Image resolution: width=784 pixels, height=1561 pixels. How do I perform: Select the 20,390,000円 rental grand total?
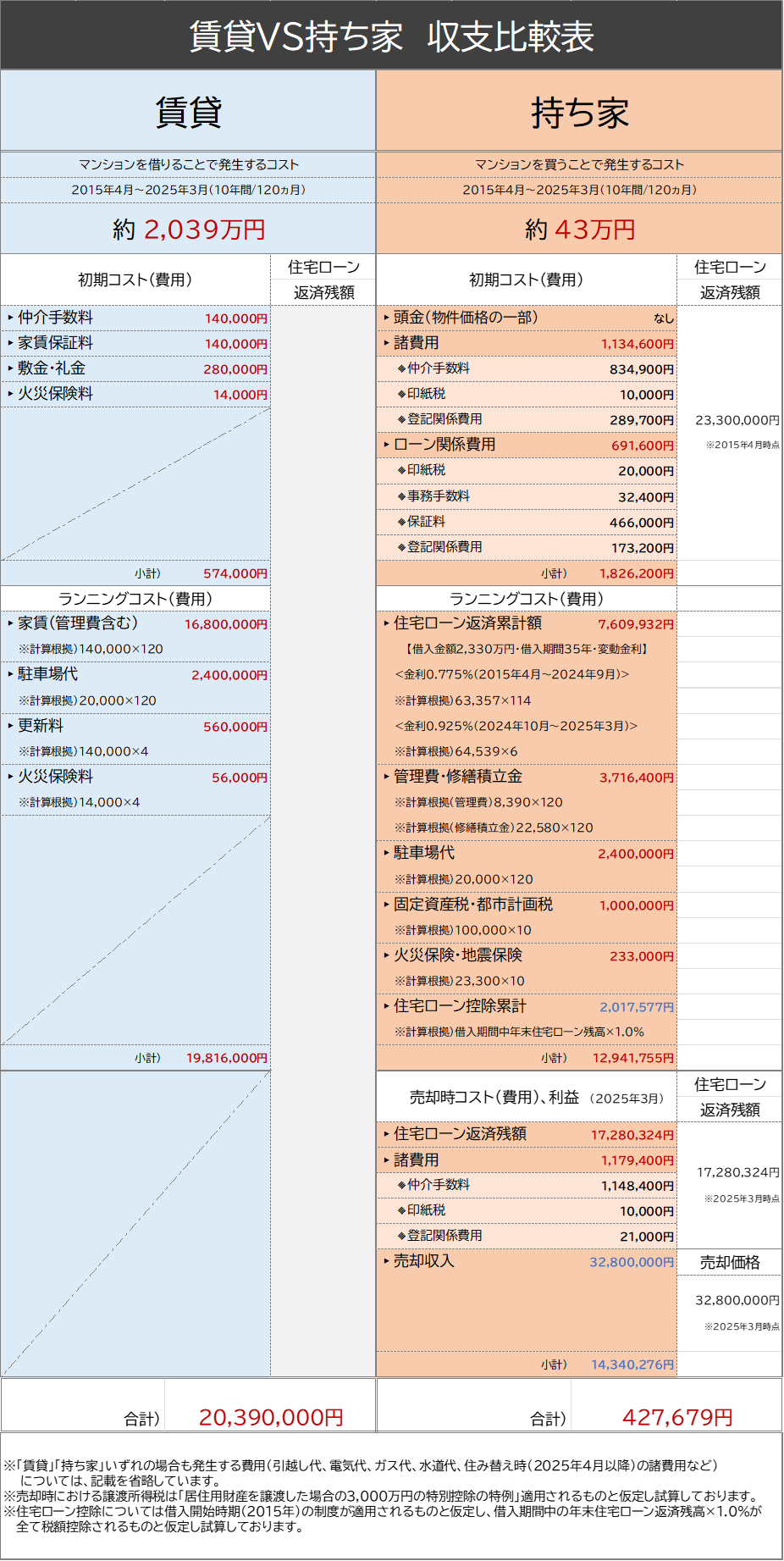tap(271, 1417)
